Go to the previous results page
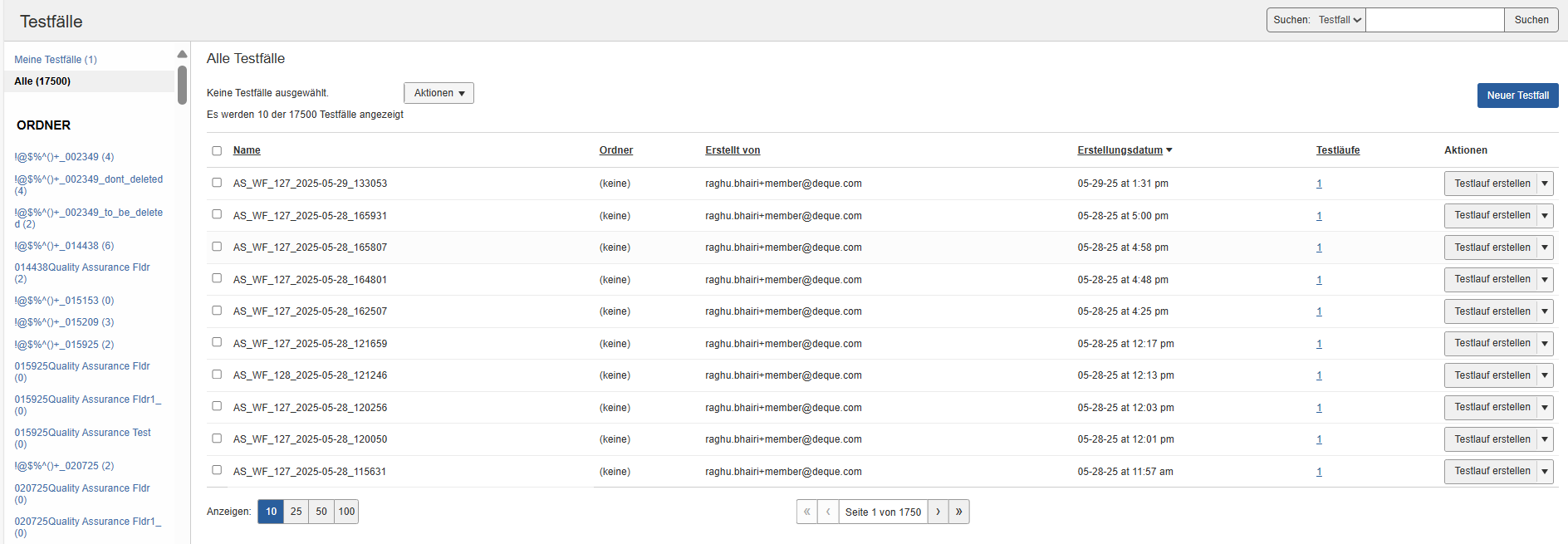Image resolution: width=1568 pixels, height=544 pixels. (828, 512)
